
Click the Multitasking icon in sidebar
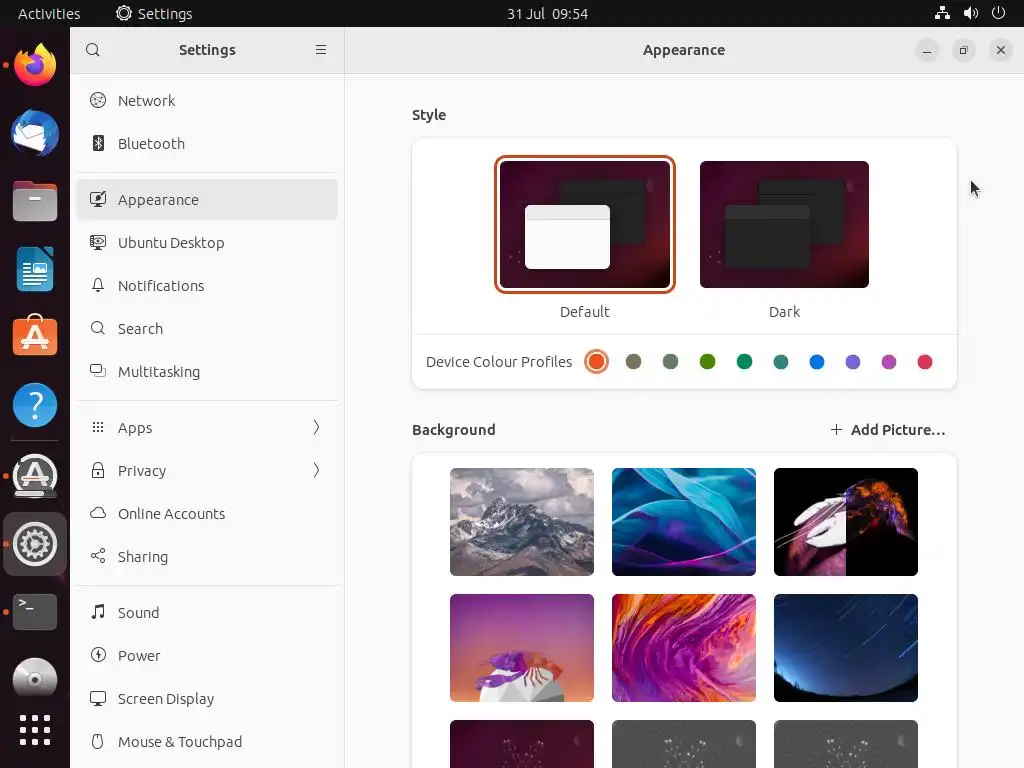pos(98,371)
